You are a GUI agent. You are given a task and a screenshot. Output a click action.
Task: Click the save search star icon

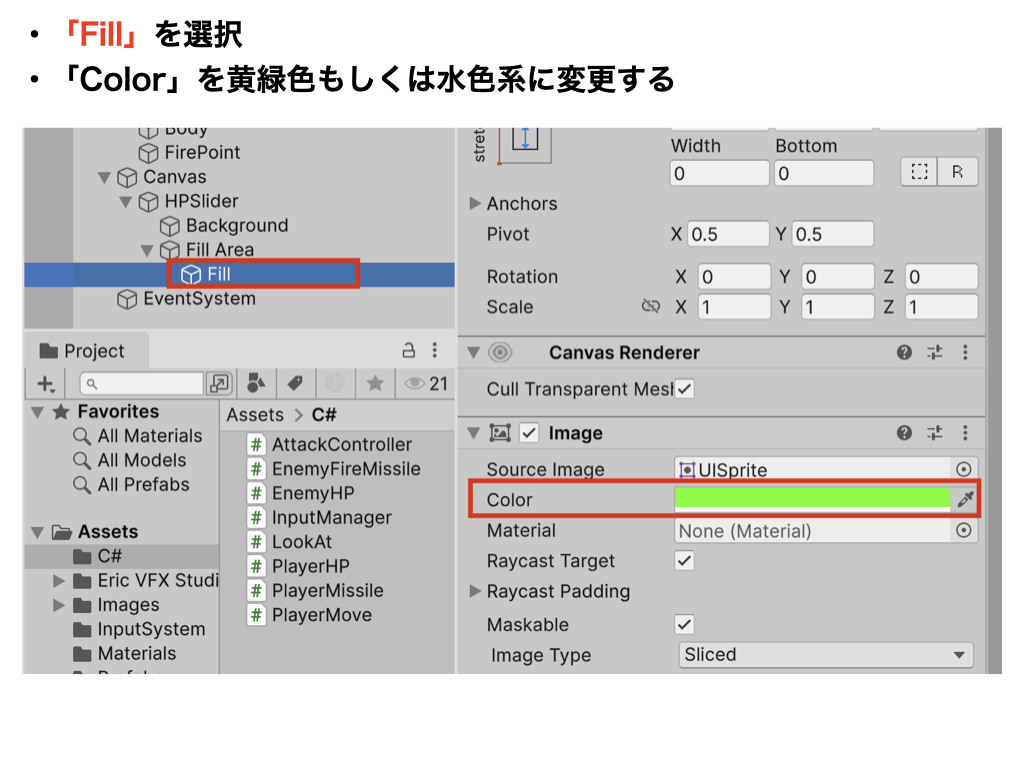(376, 383)
